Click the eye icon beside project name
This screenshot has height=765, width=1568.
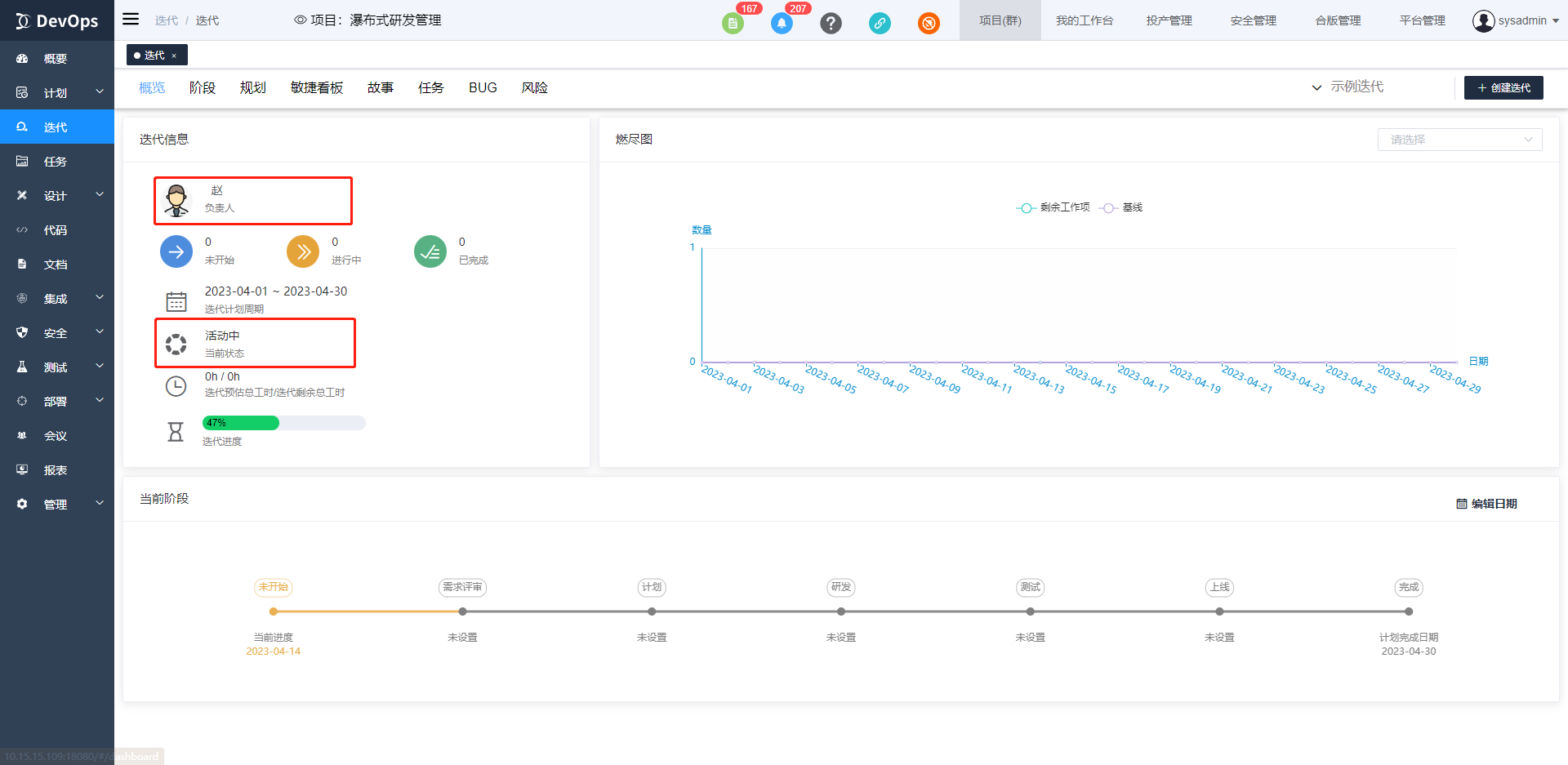tap(300, 20)
